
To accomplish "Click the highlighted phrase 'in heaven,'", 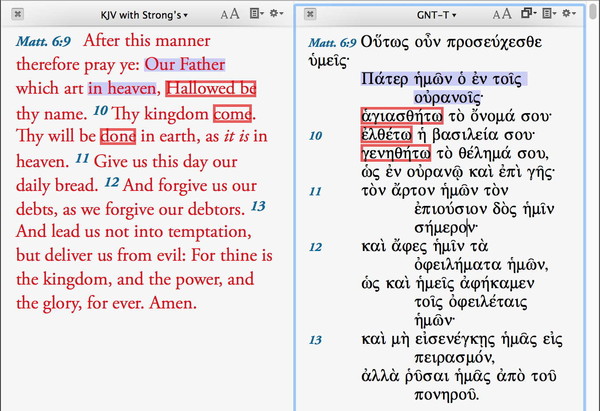I will coord(122,88).
